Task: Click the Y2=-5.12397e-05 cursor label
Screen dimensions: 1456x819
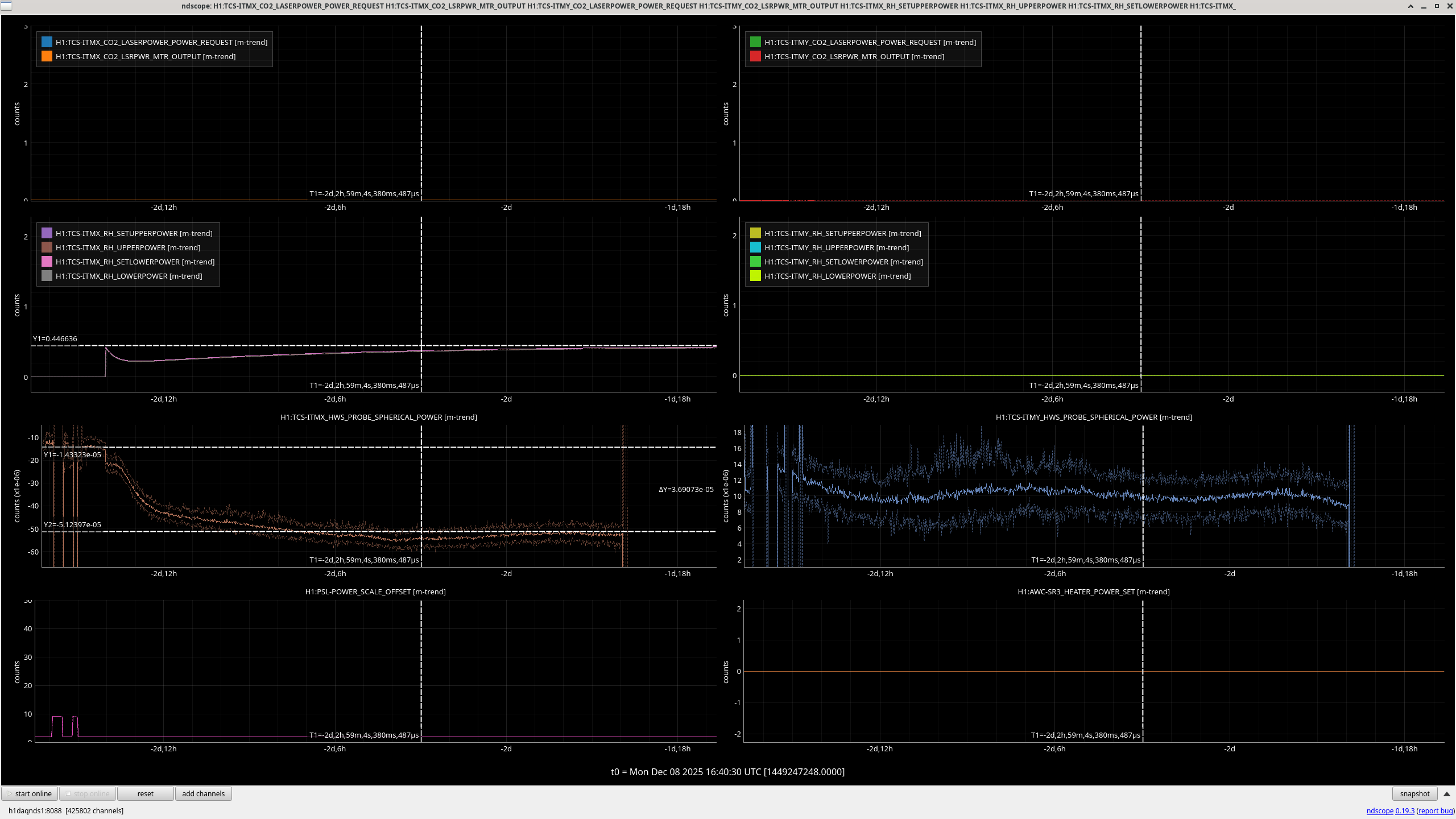Action: coord(72,524)
